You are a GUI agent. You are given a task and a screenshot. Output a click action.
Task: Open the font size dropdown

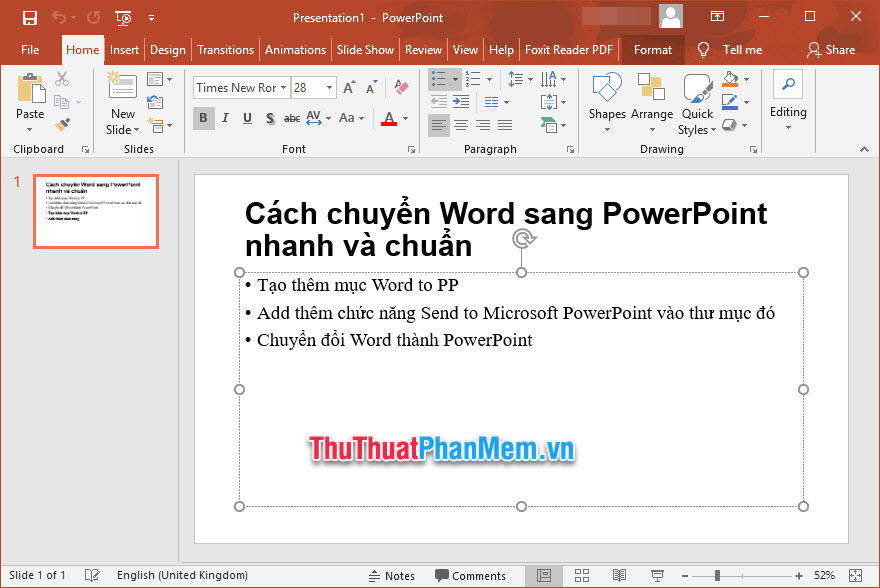(328, 87)
